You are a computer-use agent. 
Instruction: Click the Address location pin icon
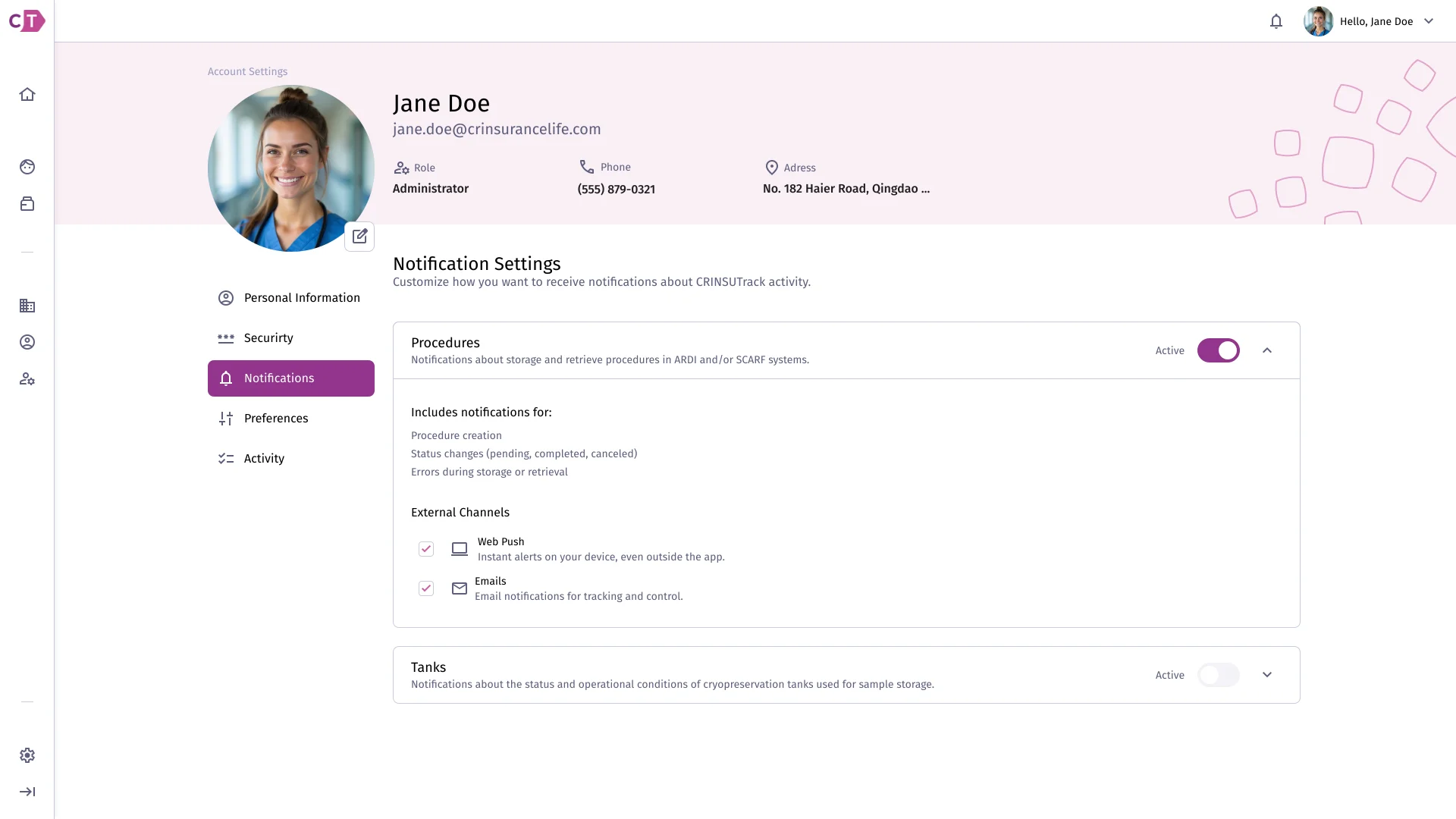click(772, 168)
